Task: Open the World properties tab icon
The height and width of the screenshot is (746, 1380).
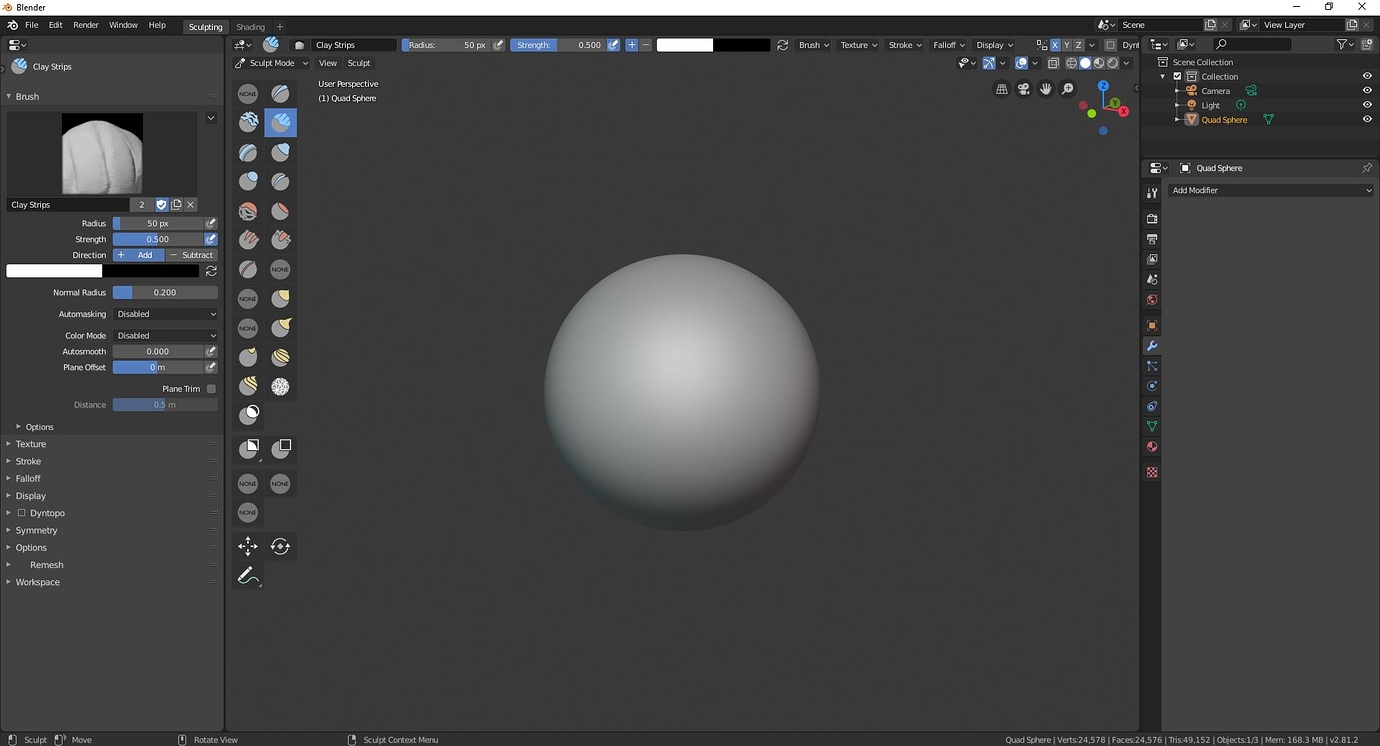Action: tap(1152, 300)
